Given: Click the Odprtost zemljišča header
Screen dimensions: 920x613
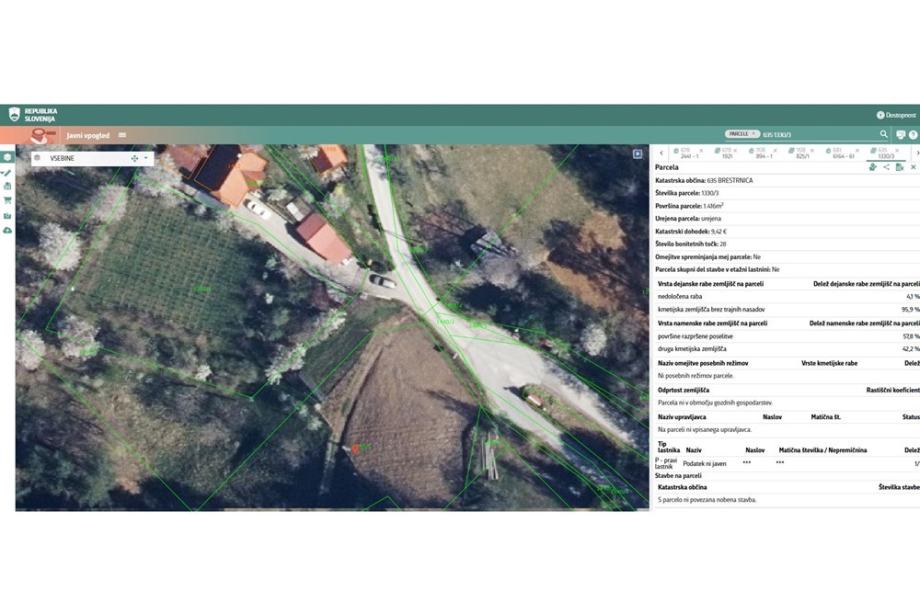Looking at the screenshot, I should pyautogui.click(x=683, y=390).
